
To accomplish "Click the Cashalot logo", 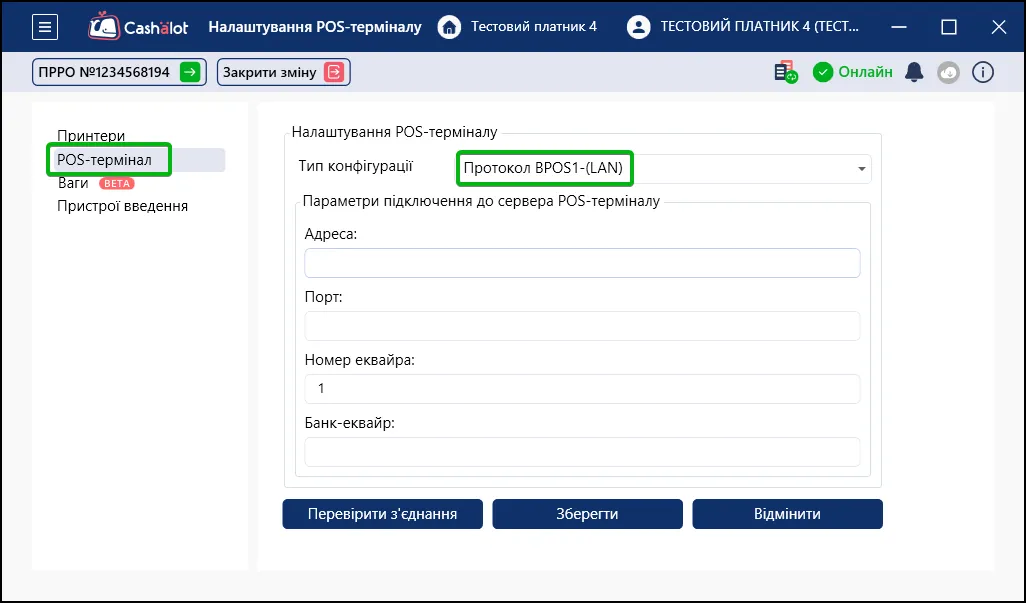I will (x=138, y=27).
